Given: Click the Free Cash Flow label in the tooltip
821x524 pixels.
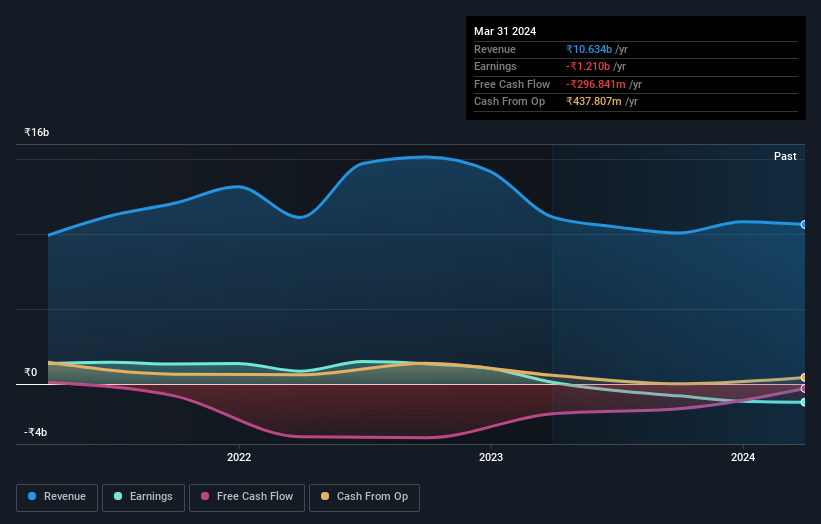Looking at the screenshot, I should [x=512, y=84].
